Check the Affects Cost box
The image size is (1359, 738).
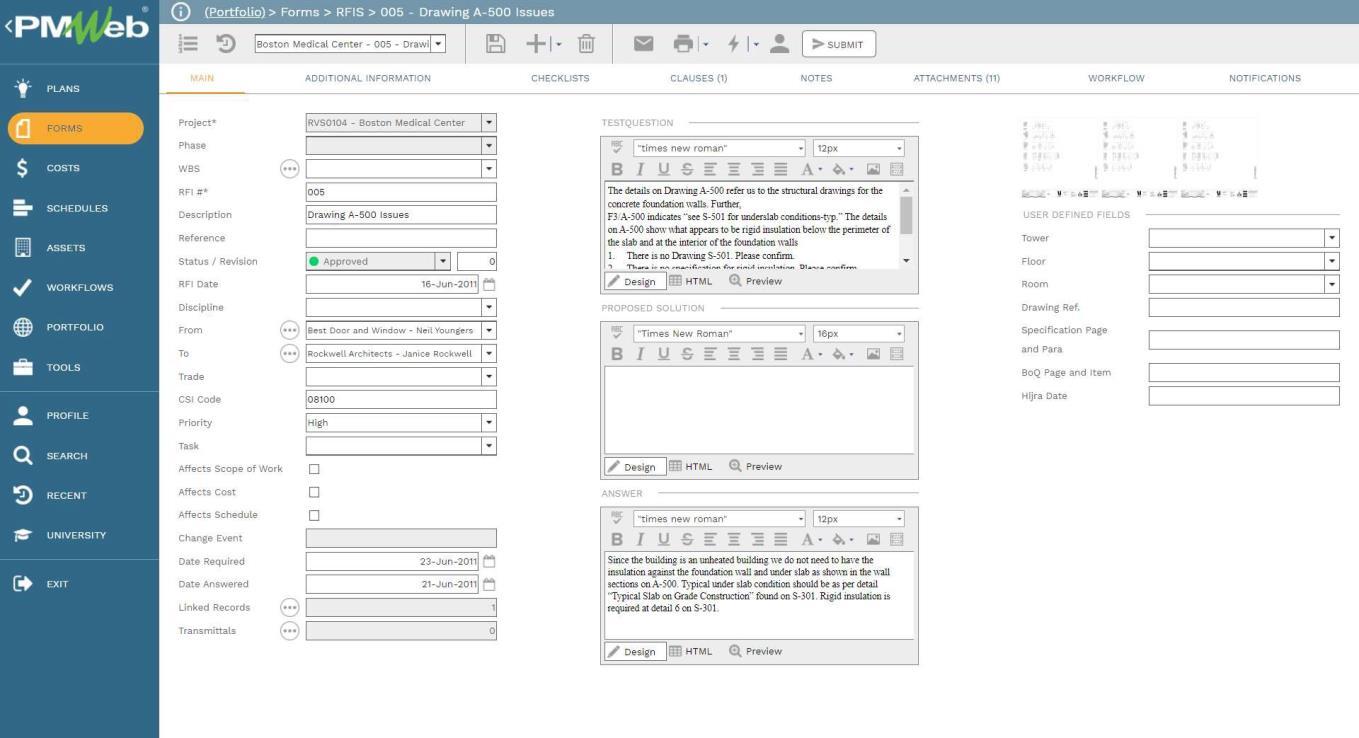point(314,492)
